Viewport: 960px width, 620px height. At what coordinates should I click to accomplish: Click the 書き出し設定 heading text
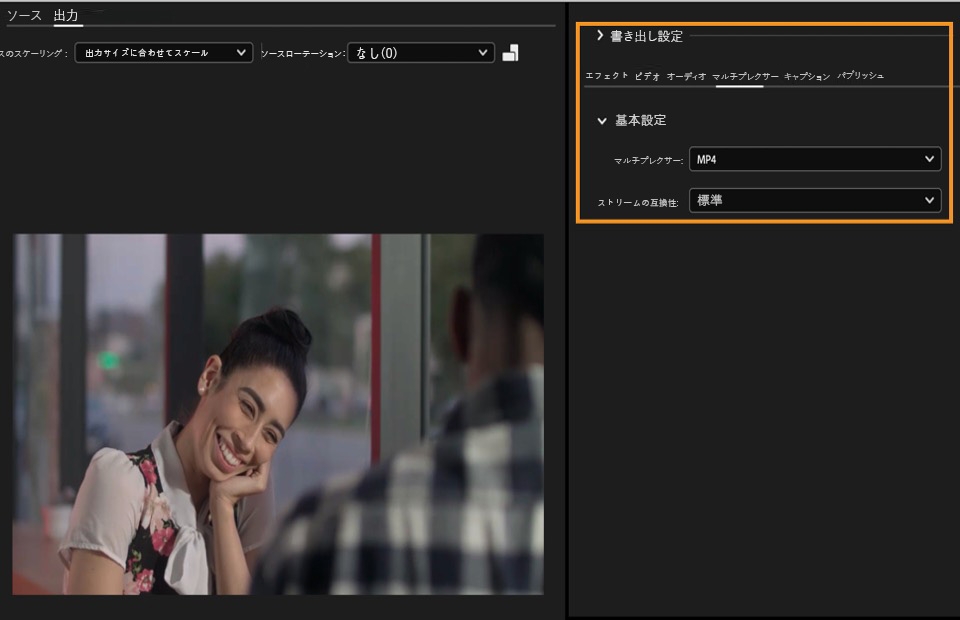(647, 36)
